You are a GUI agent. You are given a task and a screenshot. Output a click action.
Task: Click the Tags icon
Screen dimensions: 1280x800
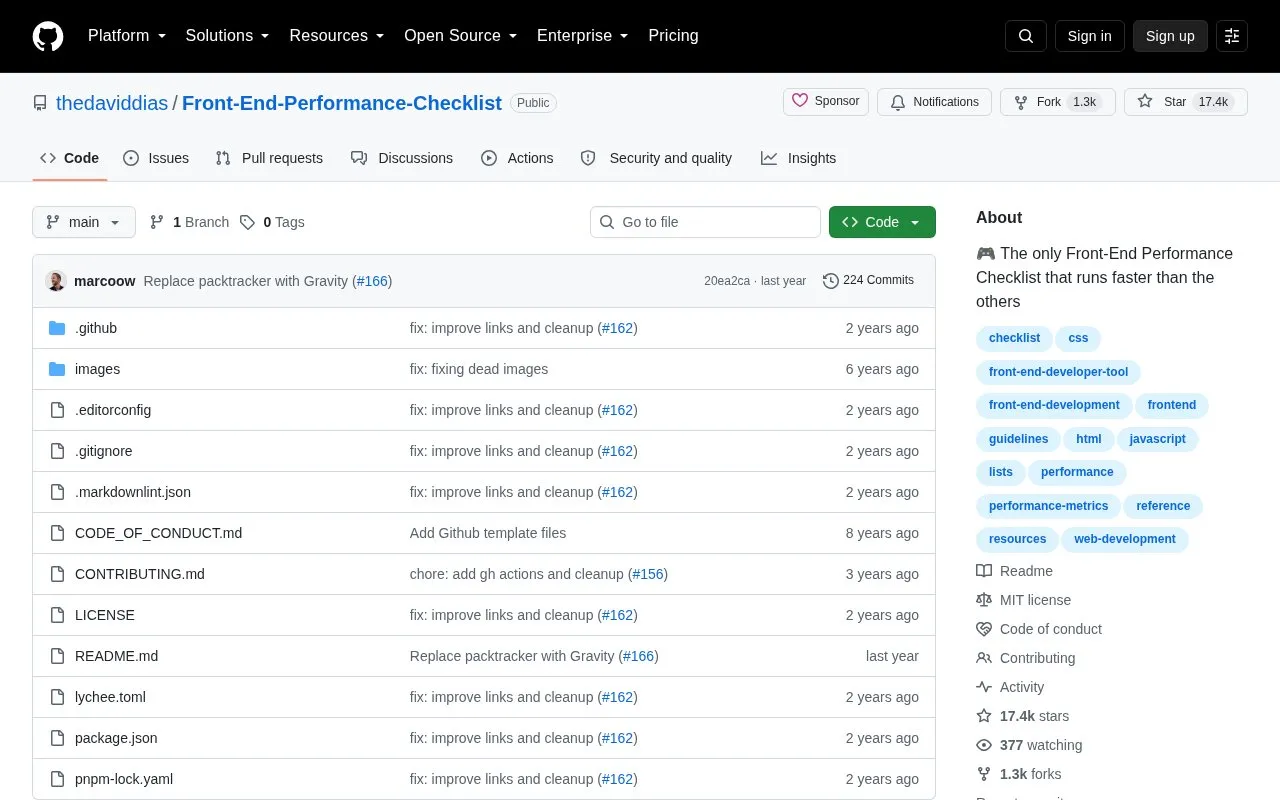pos(247,222)
